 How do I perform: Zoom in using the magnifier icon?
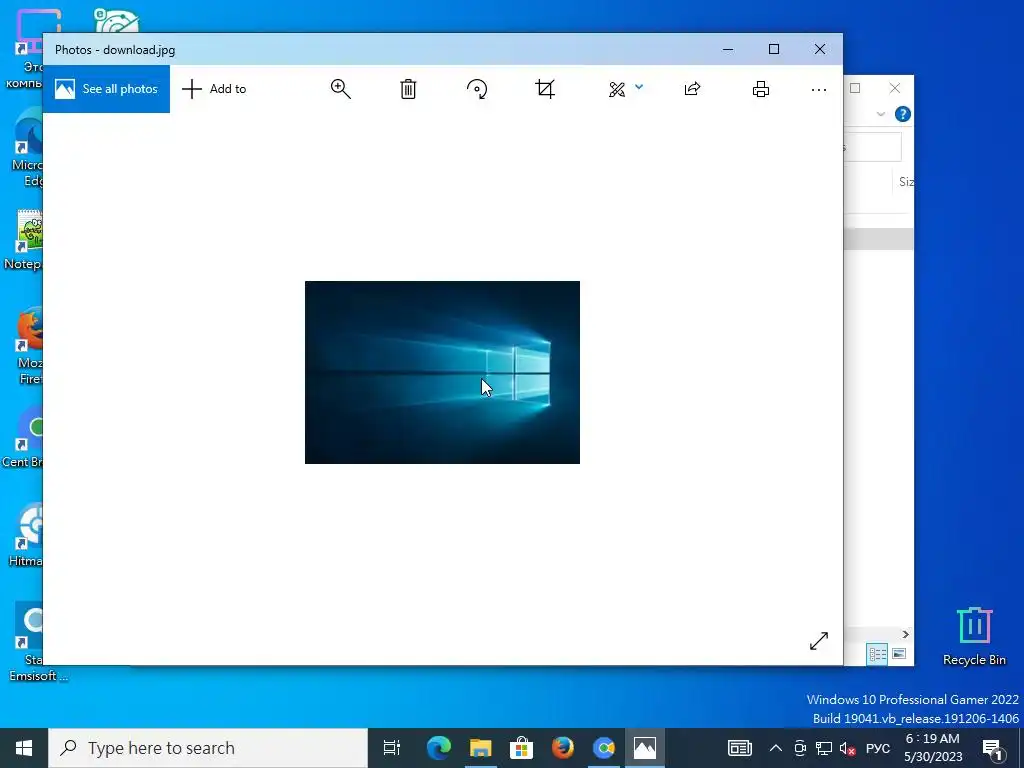pyautogui.click(x=340, y=89)
